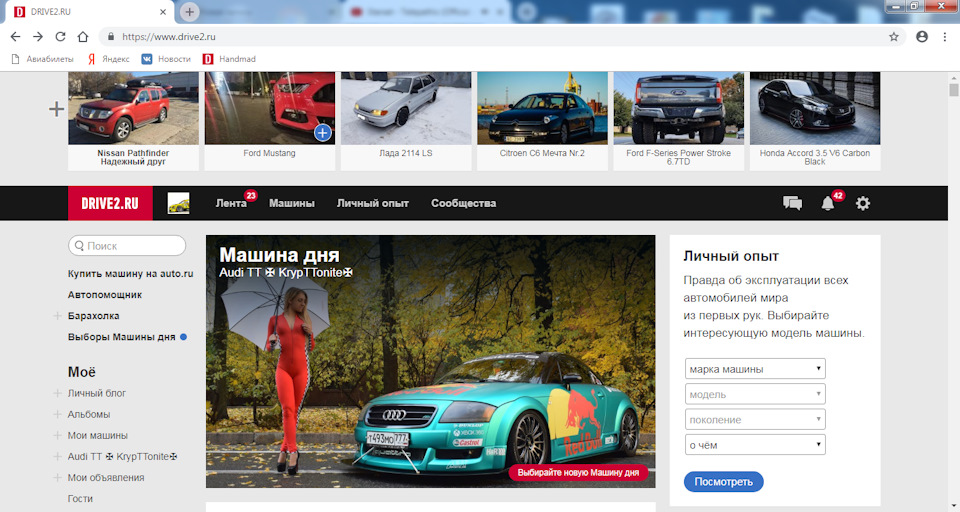Expand the plus next to Мои машины

(57, 435)
